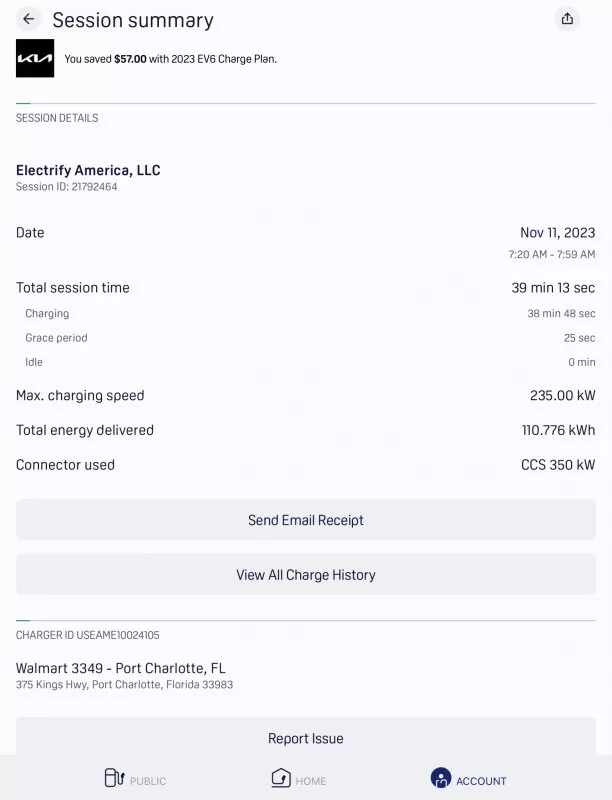612x800 pixels.
Task: Tap the Session summary title
Action: [x=133, y=20]
